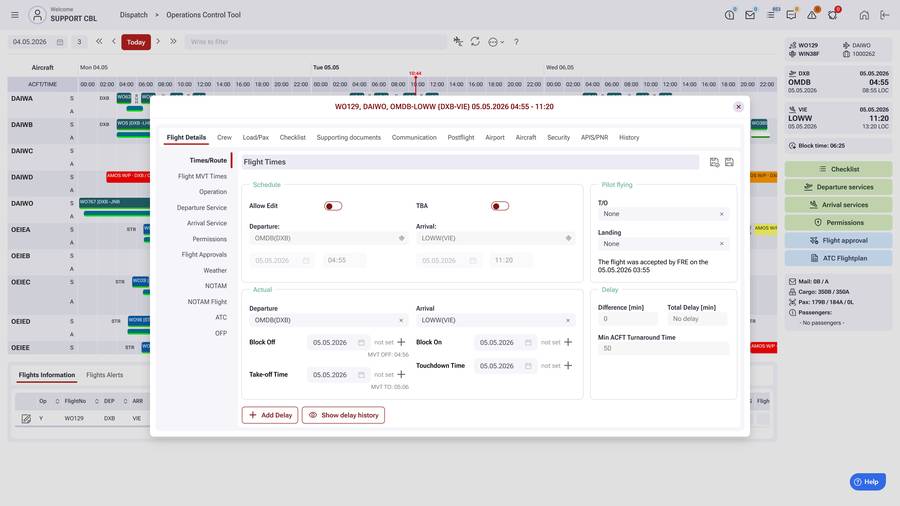Click the Today button
The image size is (900, 506).
136,42
